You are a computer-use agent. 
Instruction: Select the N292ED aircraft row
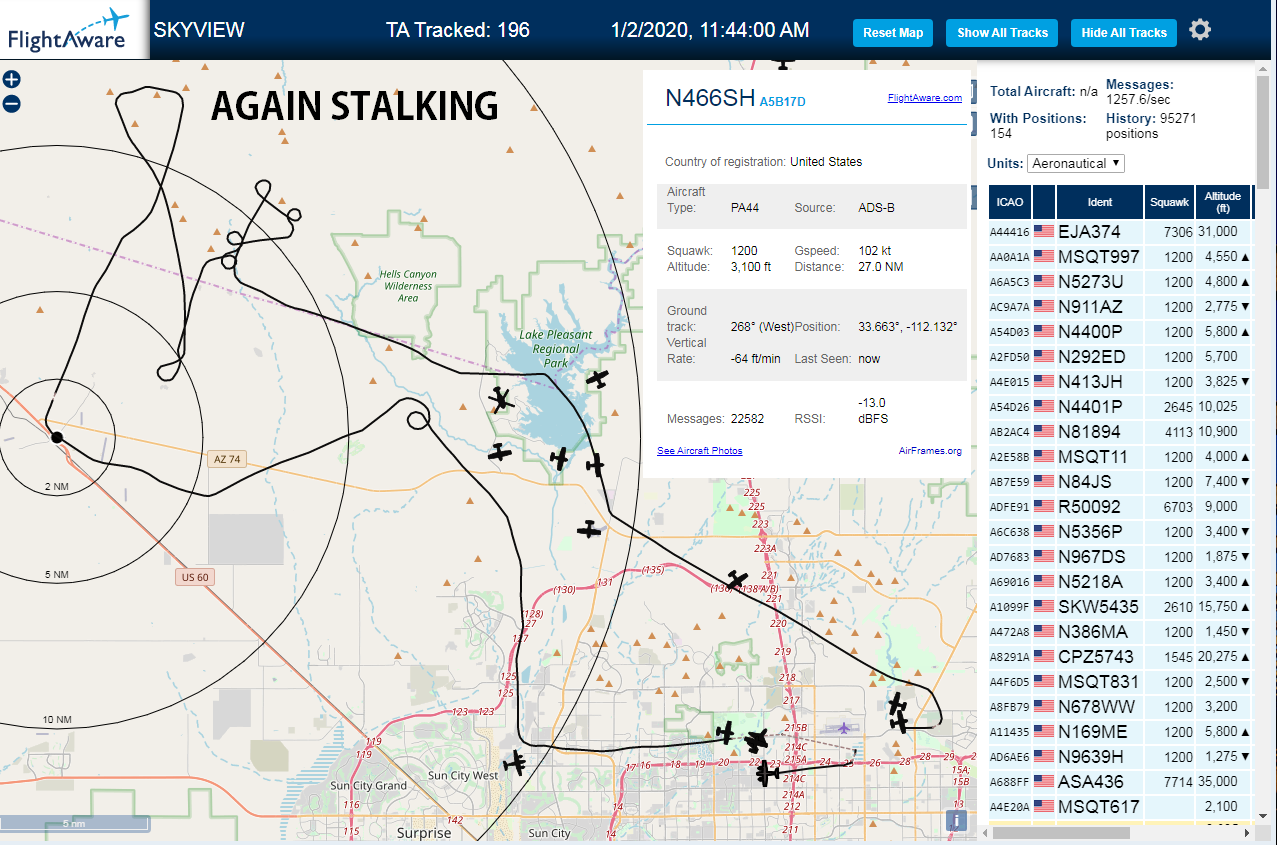[x=1122, y=356]
